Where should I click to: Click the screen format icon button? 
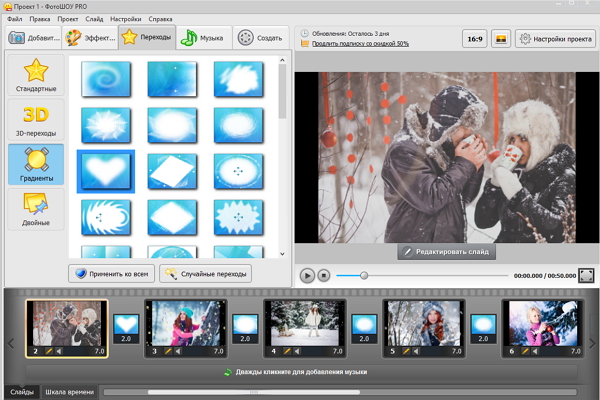pyautogui.click(x=501, y=39)
